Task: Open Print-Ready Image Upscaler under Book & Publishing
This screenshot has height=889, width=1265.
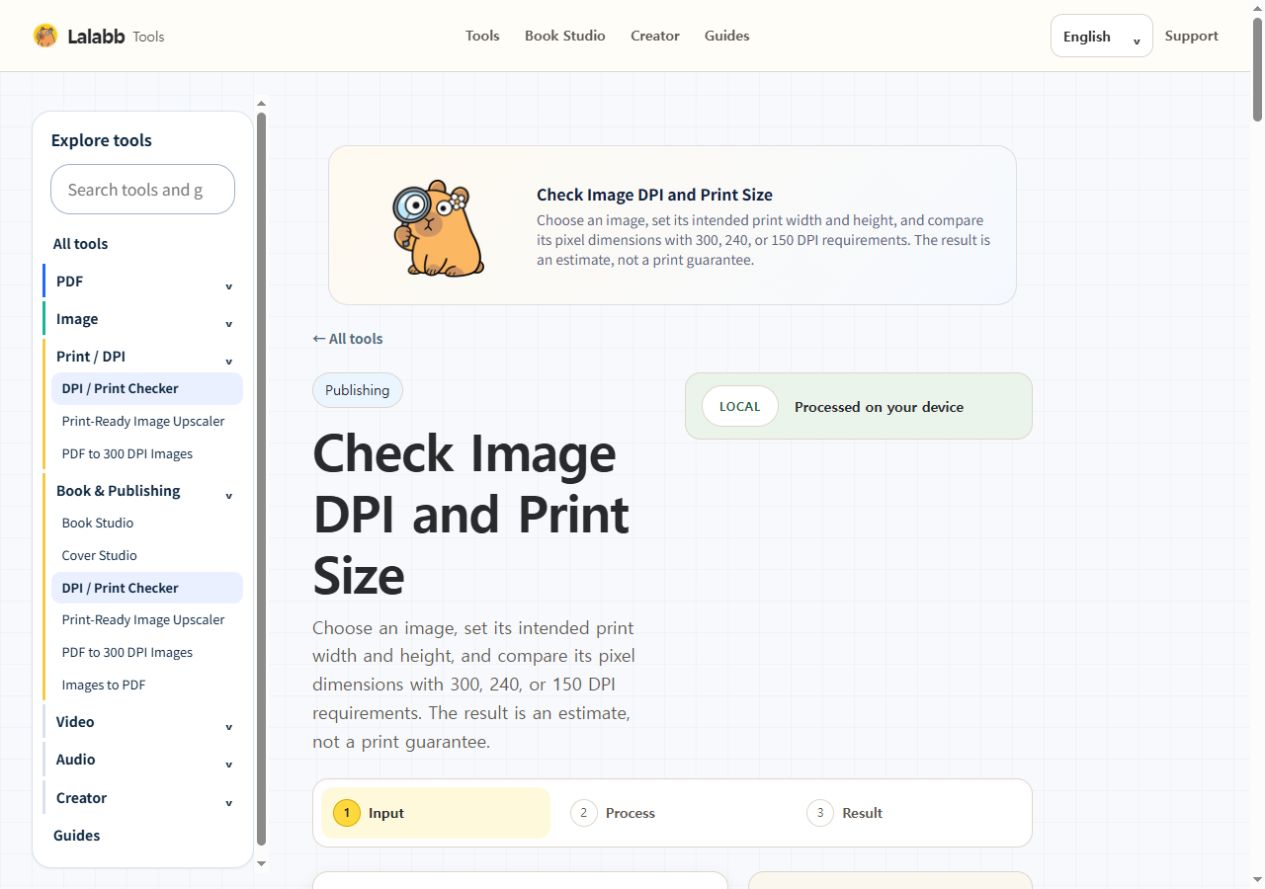Action: click(143, 620)
